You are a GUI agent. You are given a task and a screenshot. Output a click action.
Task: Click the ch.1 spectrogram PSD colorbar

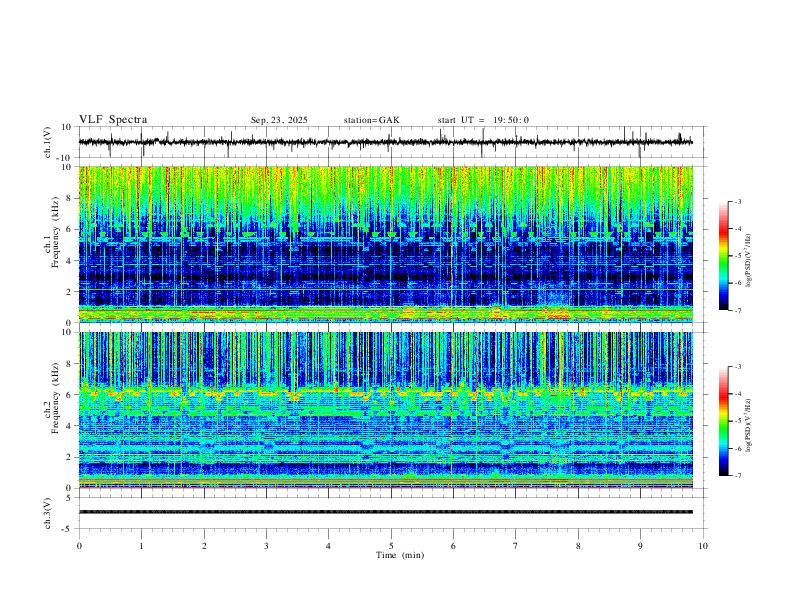click(723, 256)
